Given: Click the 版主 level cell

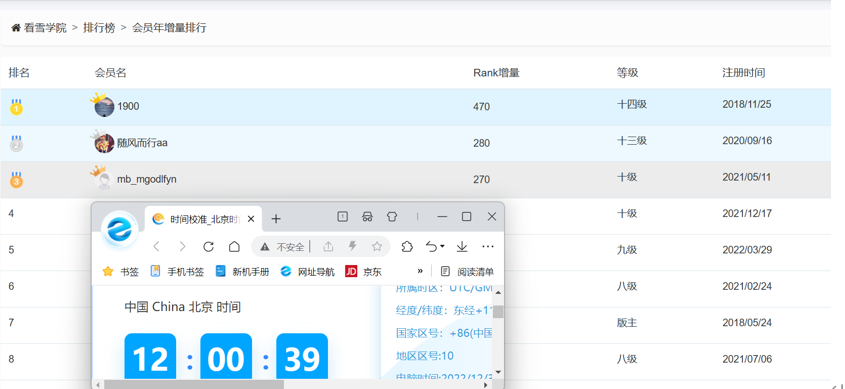Looking at the screenshot, I should click(x=627, y=323).
